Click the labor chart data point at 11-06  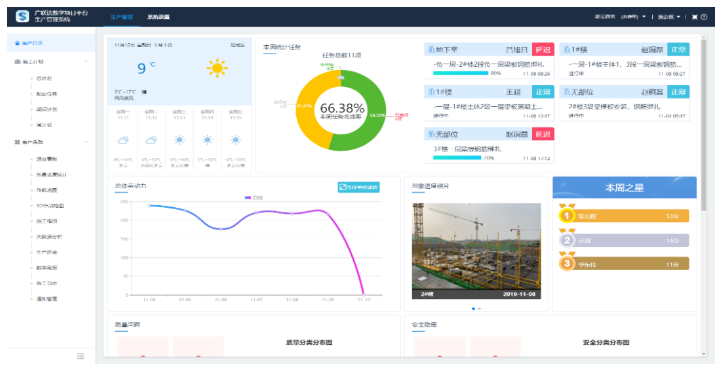pos(221,228)
